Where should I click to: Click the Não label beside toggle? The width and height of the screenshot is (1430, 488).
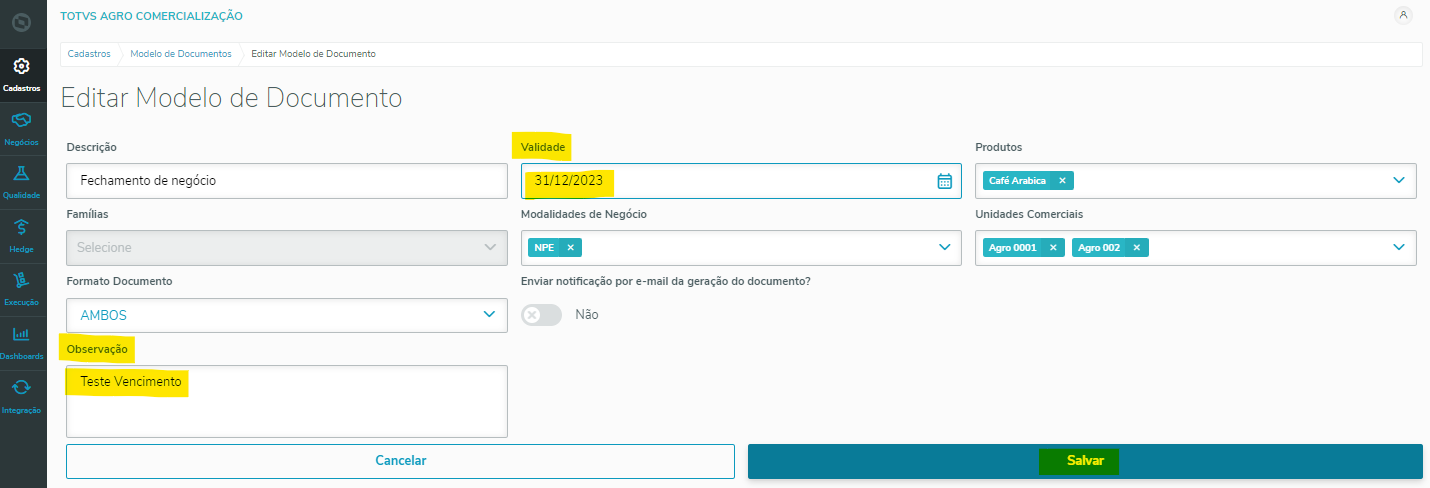coord(587,314)
